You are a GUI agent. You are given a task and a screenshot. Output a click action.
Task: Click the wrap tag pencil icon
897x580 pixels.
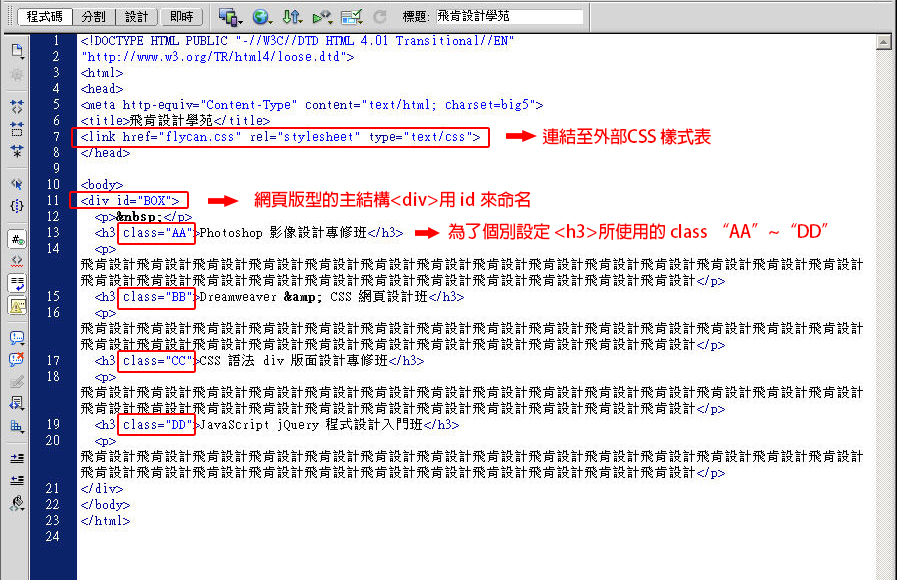17,382
